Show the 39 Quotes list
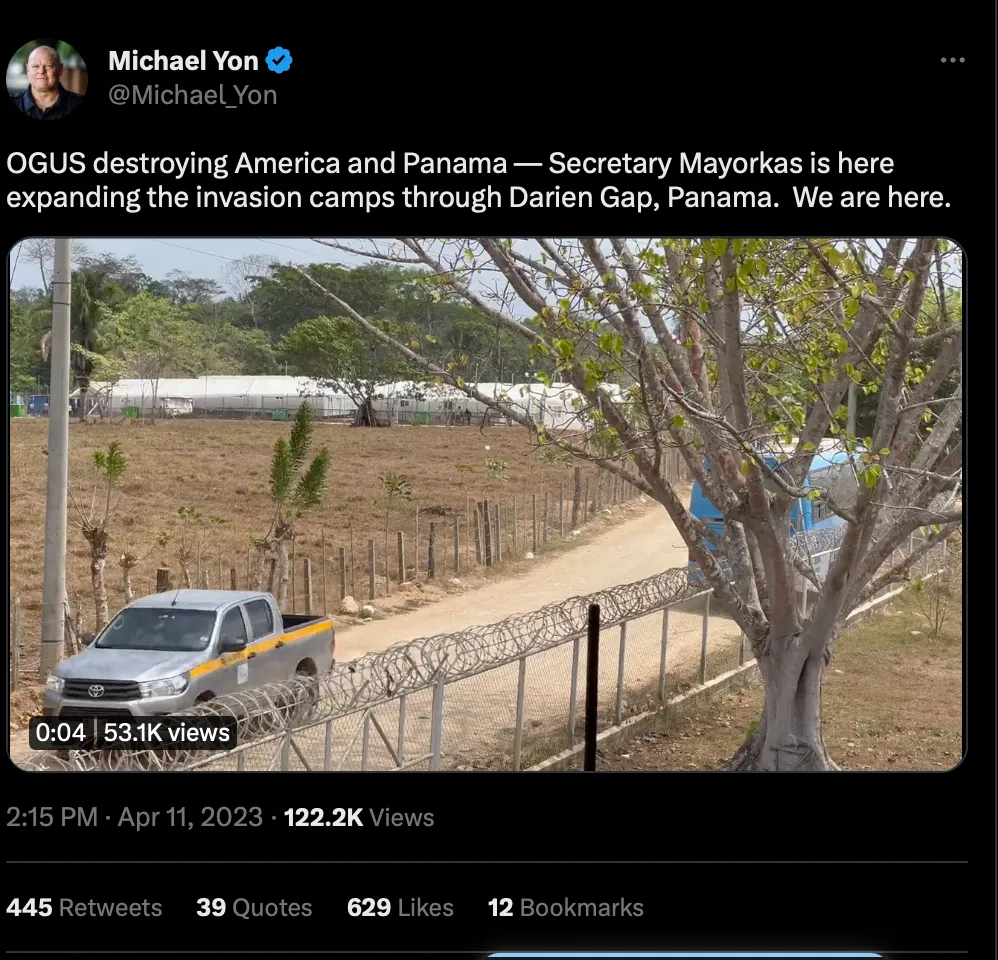 pos(254,907)
